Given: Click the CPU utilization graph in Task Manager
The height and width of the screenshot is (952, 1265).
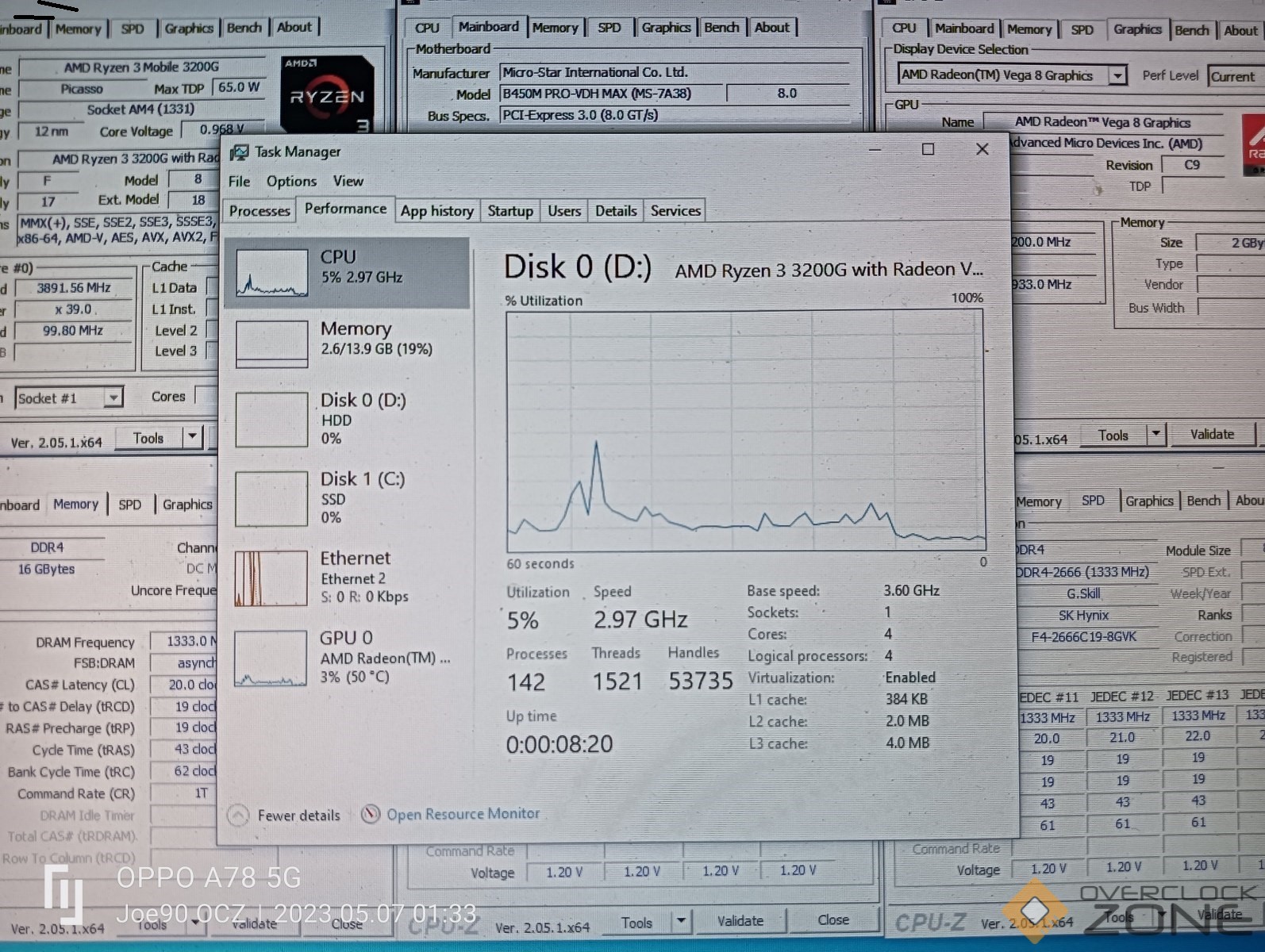Looking at the screenshot, I should coord(746,431).
